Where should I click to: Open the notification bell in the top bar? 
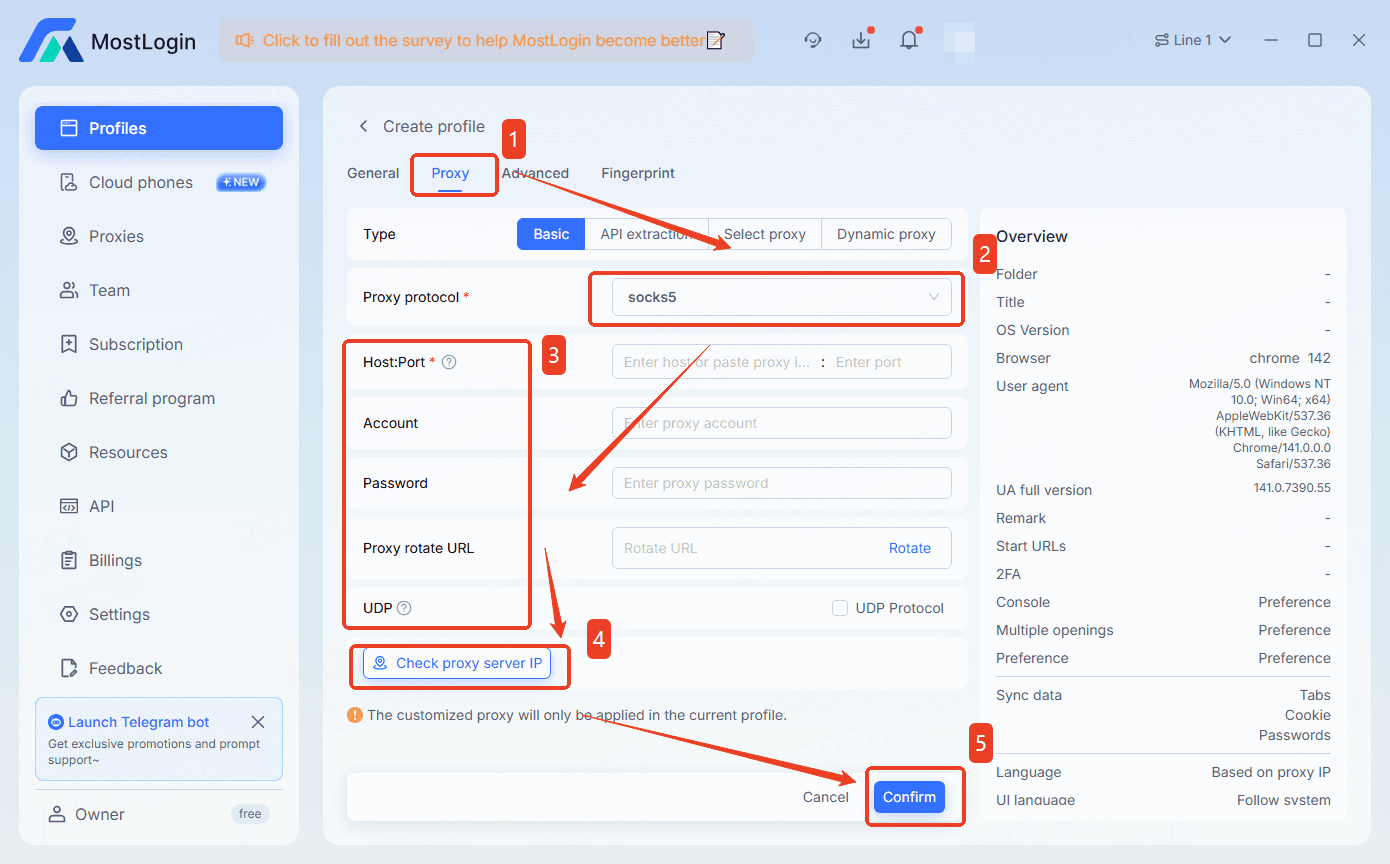[x=909, y=40]
